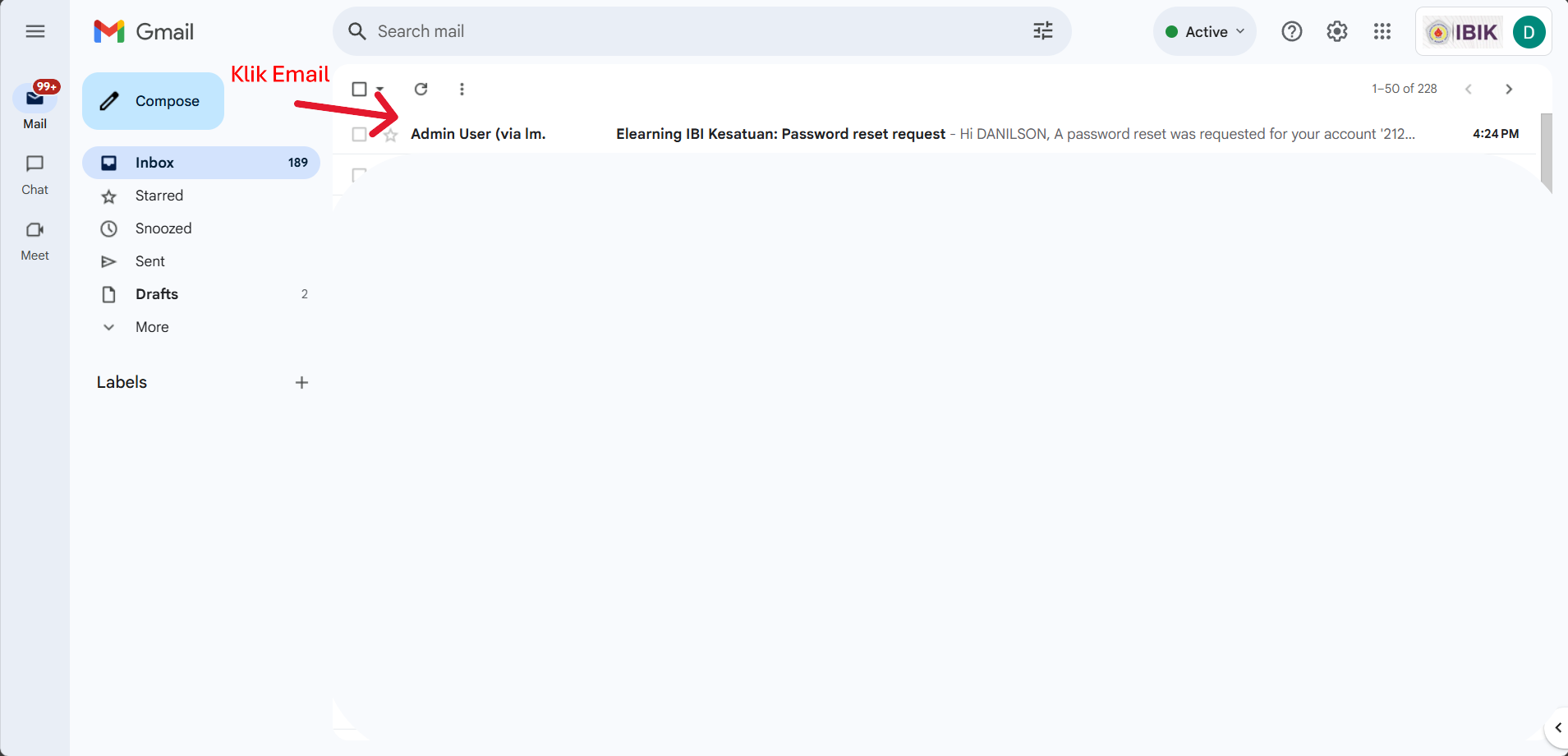Viewport: 1568px width, 756px height.
Task: Expand the More folders list
Action: [152, 327]
